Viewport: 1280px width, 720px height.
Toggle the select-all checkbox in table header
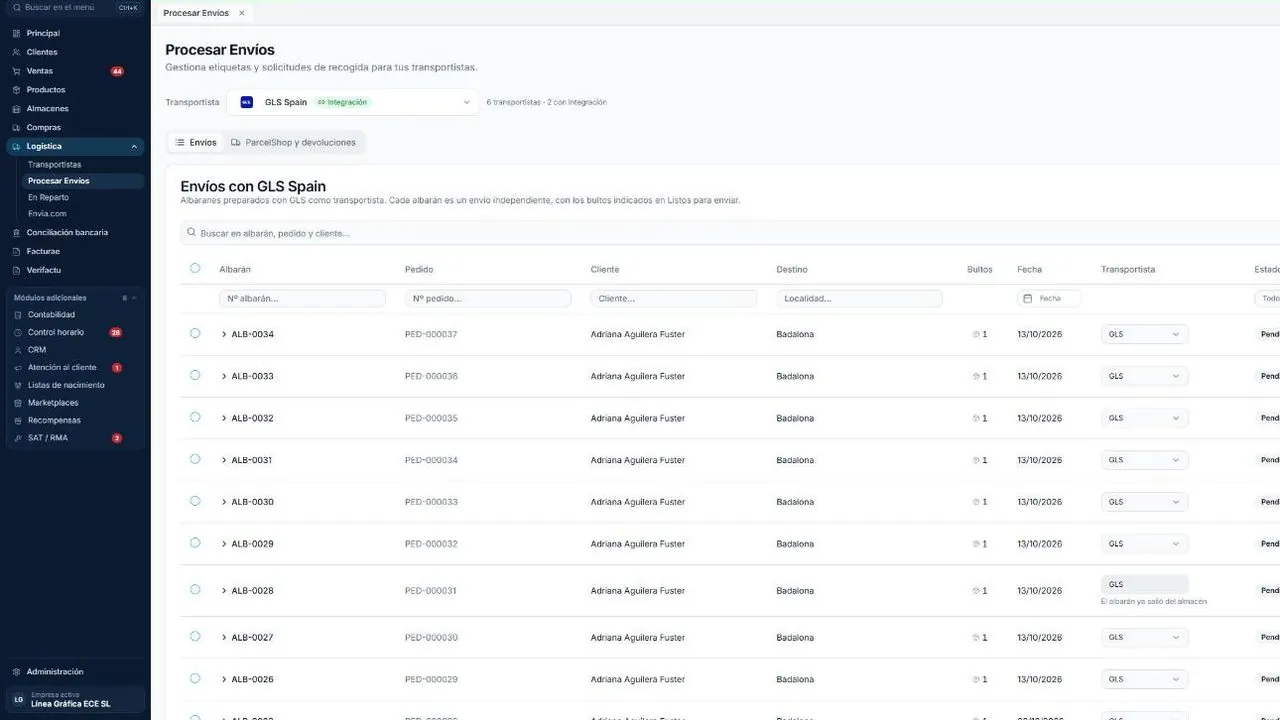click(195, 268)
